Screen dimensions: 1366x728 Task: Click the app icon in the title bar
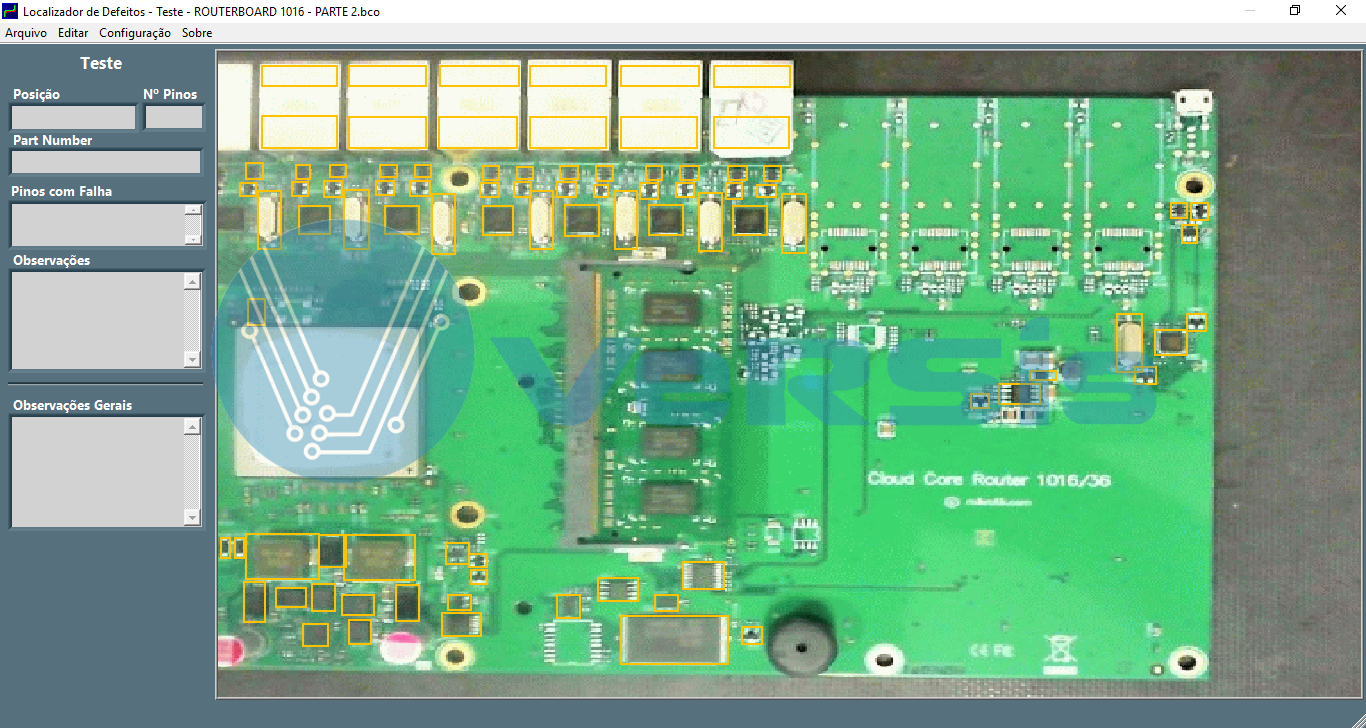[x=11, y=10]
